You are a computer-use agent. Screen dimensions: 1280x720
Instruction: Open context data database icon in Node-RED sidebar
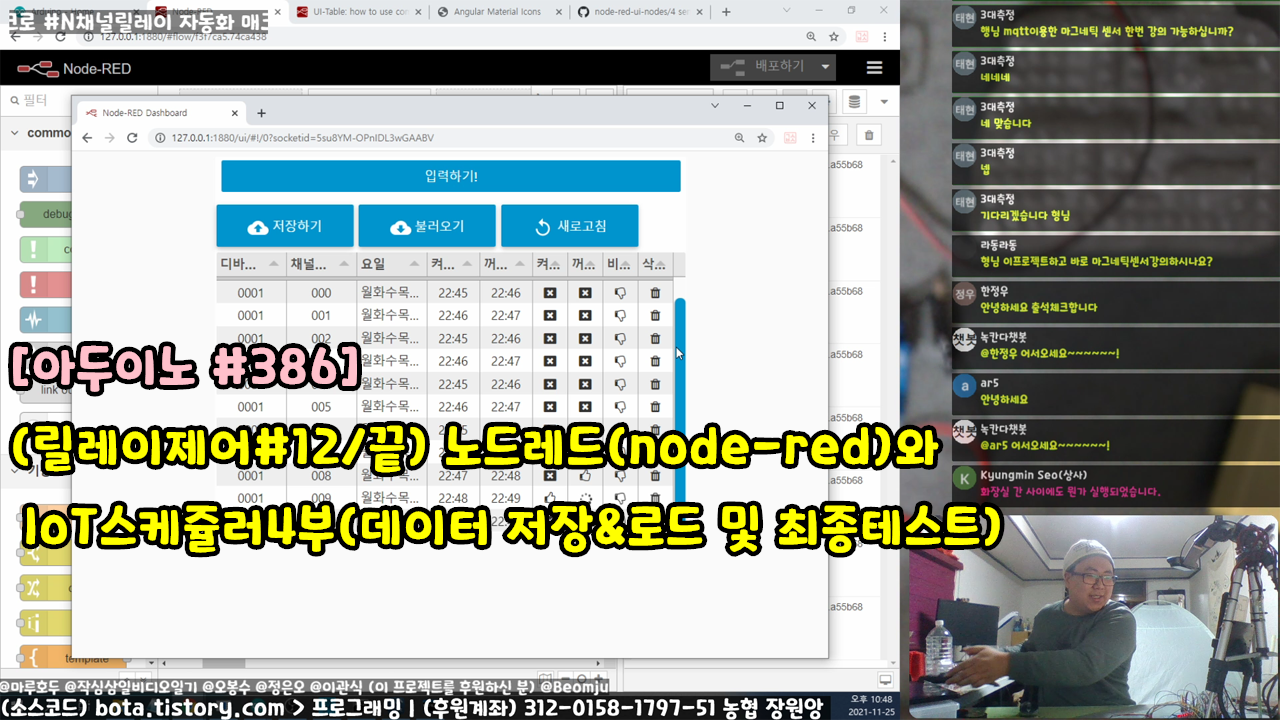click(853, 101)
